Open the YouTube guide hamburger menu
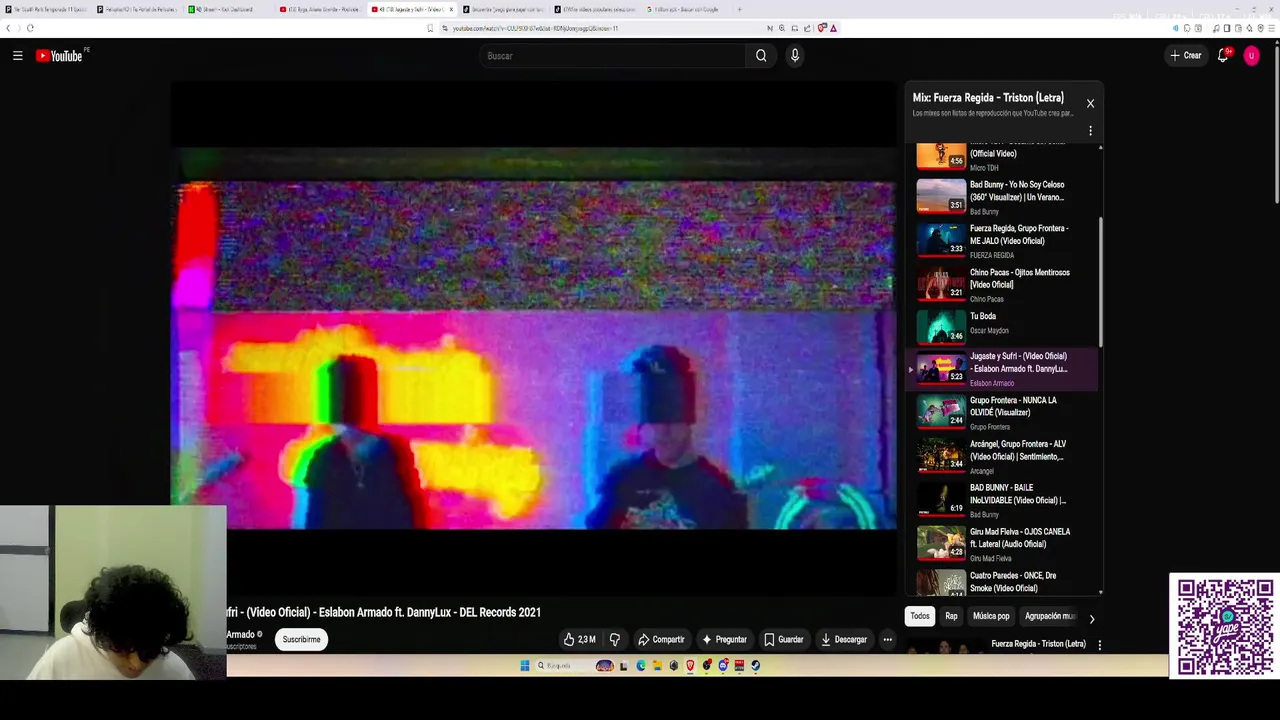The height and width of the screenshot is (720, 1280). [x=17, y=56]
